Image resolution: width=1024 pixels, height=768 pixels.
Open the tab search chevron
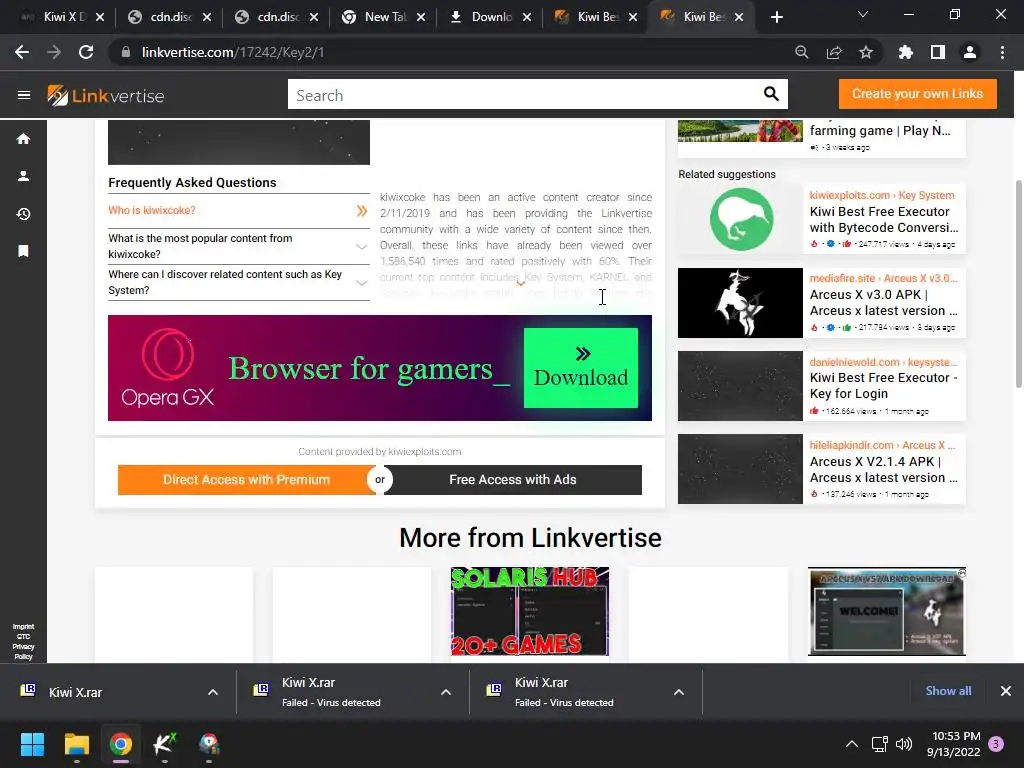tap(863, 14)
